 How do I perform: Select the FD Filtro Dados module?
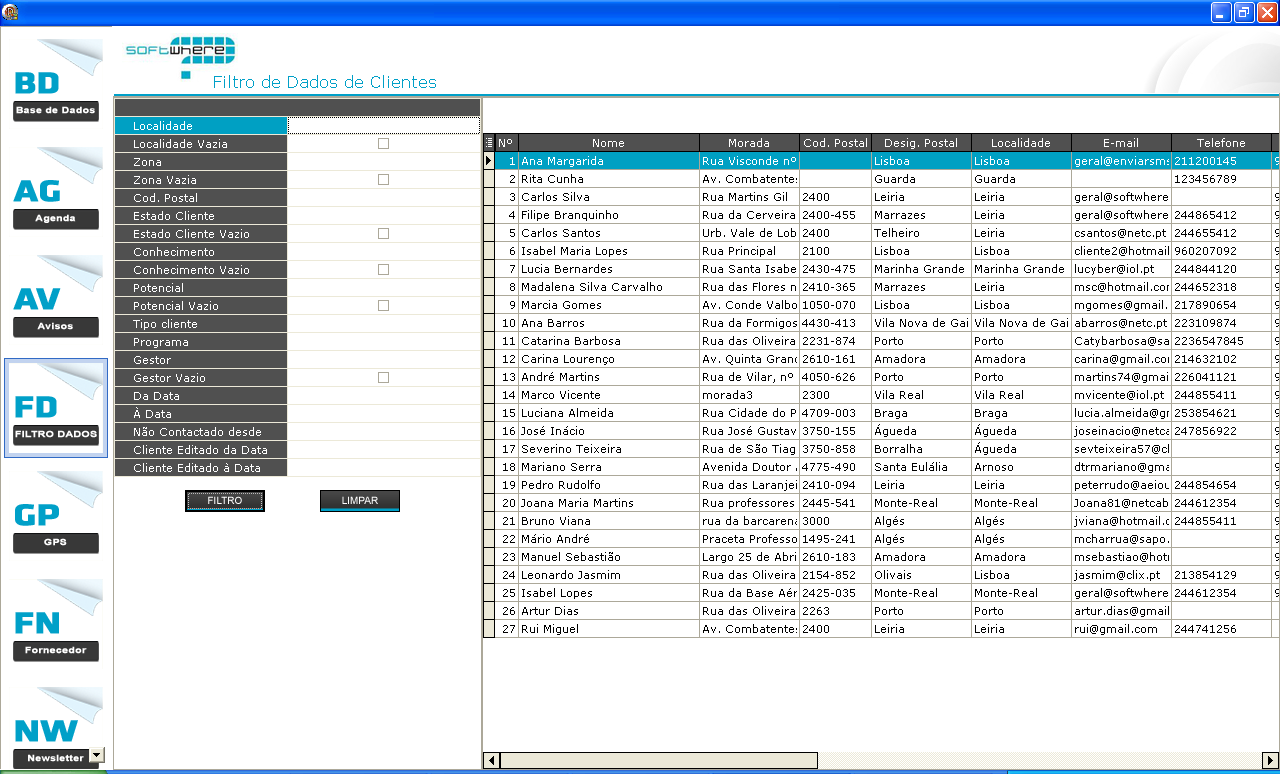(56, 407)
